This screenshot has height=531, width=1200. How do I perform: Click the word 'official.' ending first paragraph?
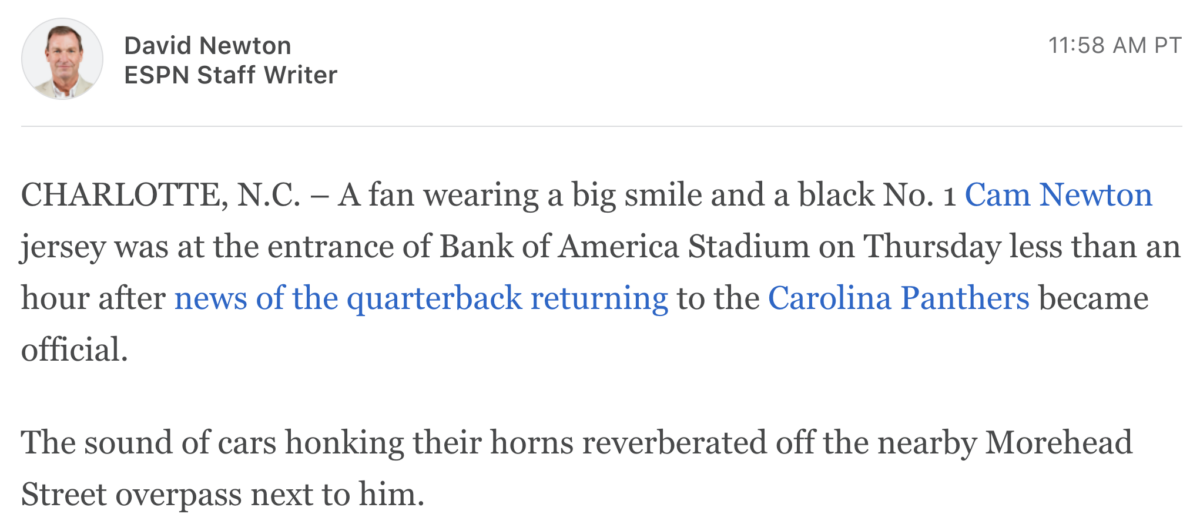point(75,350)
